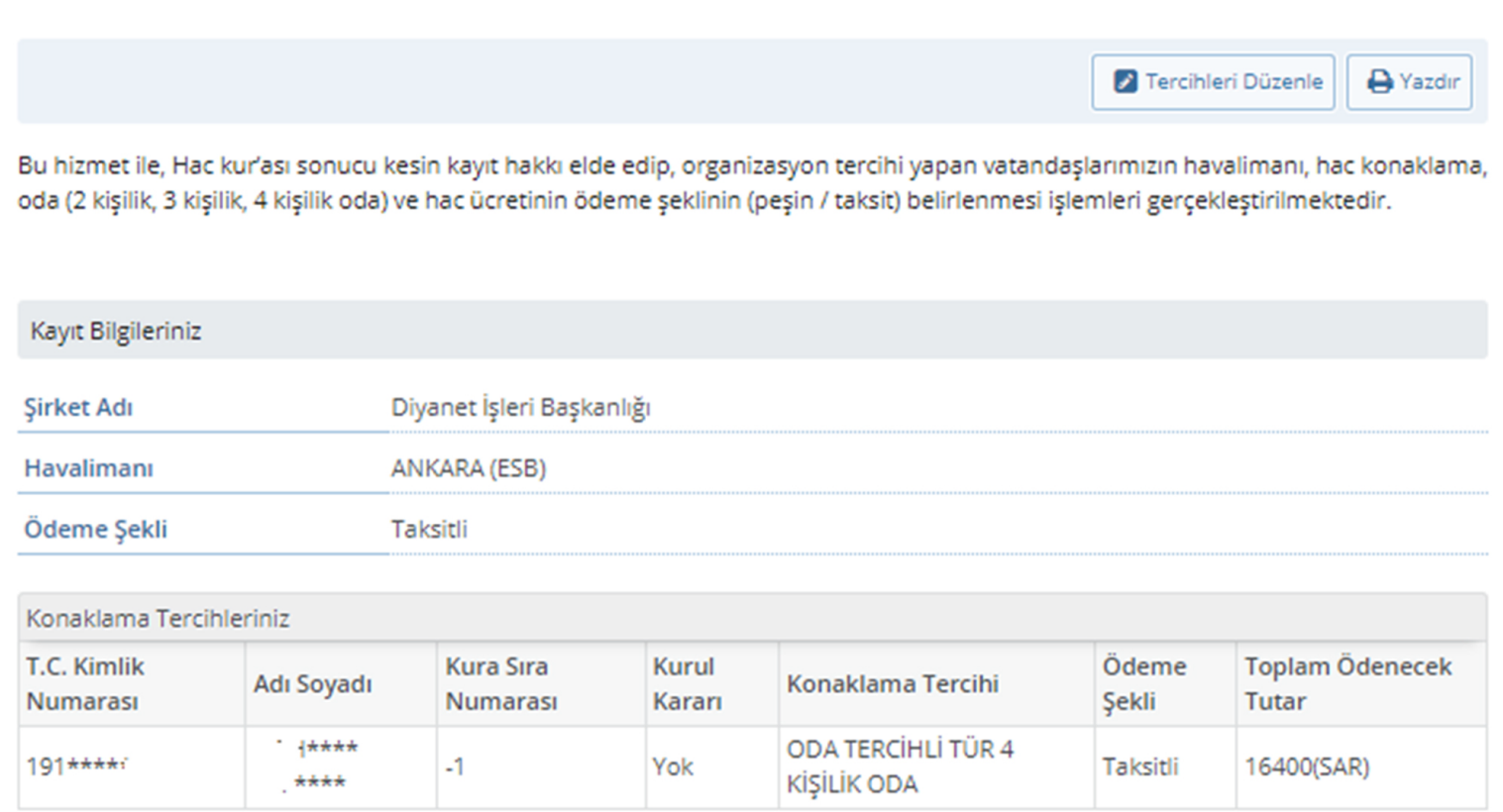Screen dimensions: 1503x812
Task: Click the Konaklama Tercihleriniz table title
Action: [158, 619]
